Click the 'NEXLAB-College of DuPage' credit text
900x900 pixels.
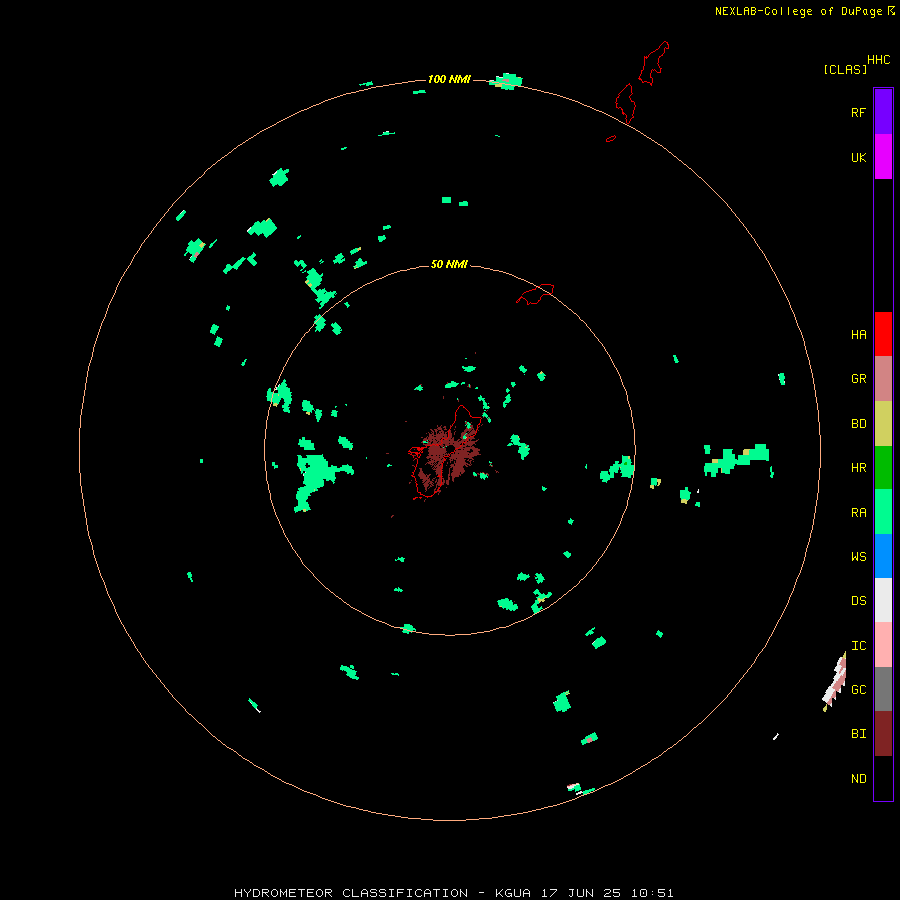pos(798,11)
